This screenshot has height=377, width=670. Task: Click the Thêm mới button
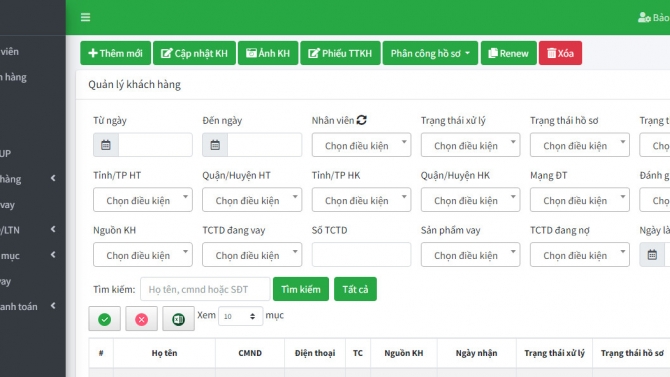[115, 53]
